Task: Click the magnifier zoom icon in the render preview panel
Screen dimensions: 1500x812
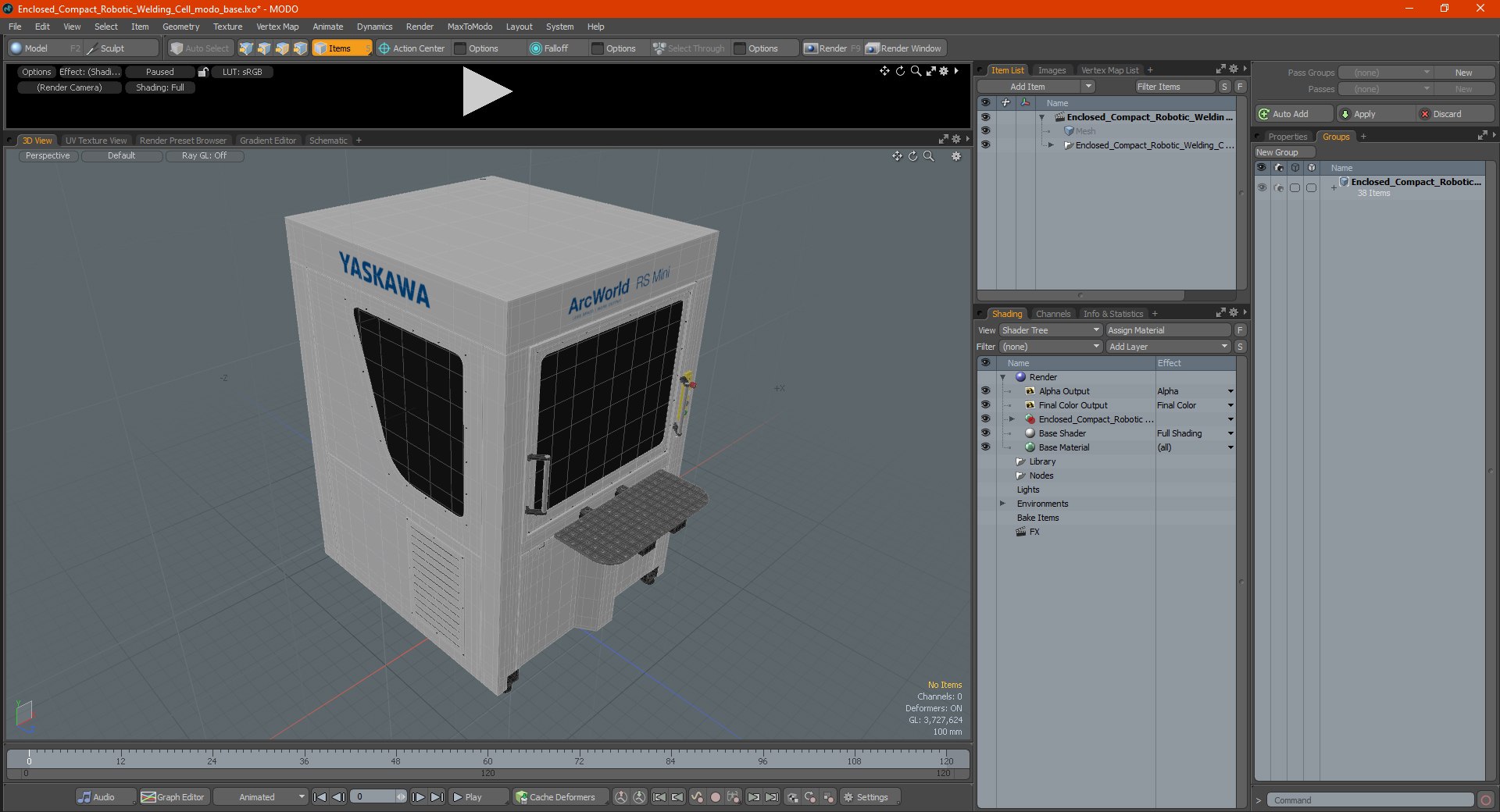Action: click(x=916, y=71)
